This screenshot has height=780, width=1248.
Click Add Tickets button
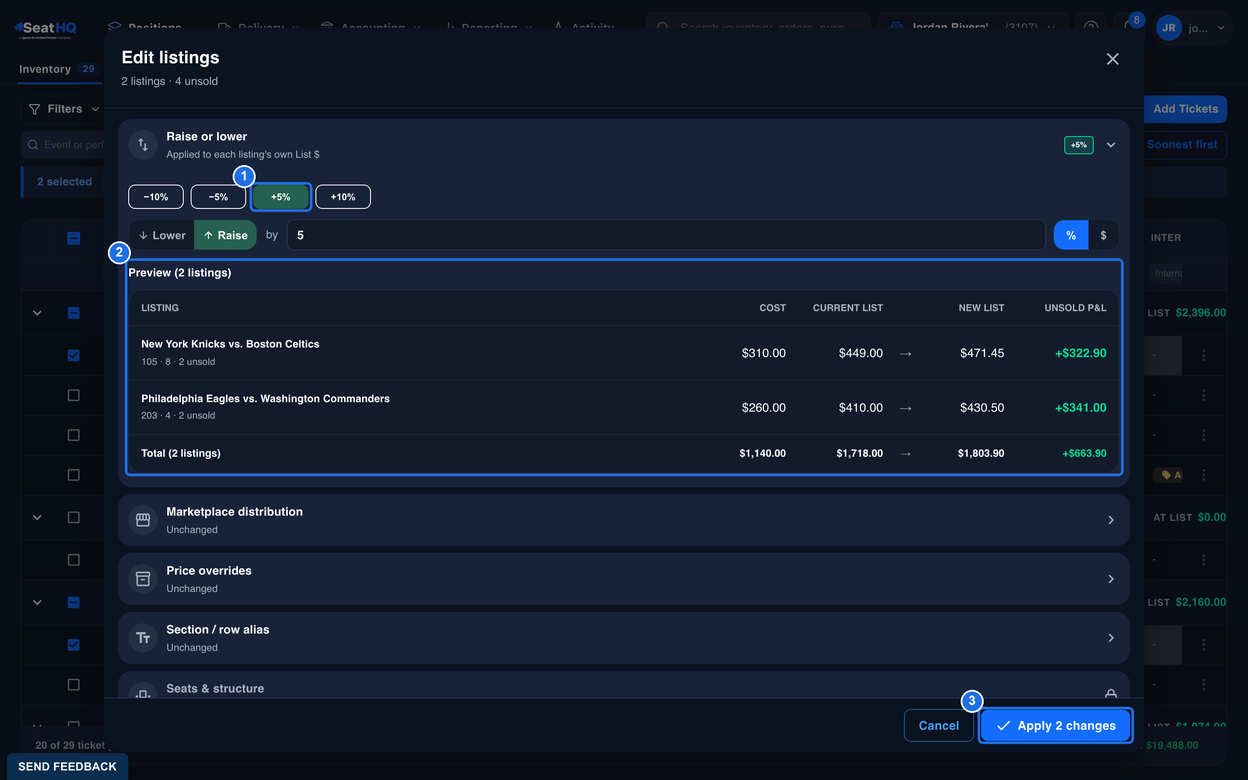point(1186,109)
